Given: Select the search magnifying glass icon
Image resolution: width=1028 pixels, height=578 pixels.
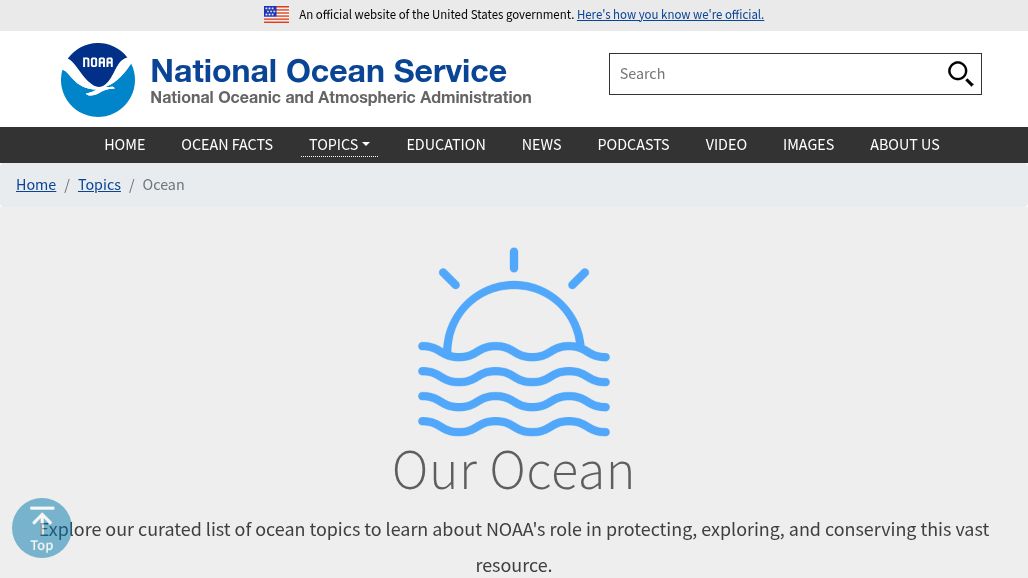Looking at the screenshot, I should point(960,73).
